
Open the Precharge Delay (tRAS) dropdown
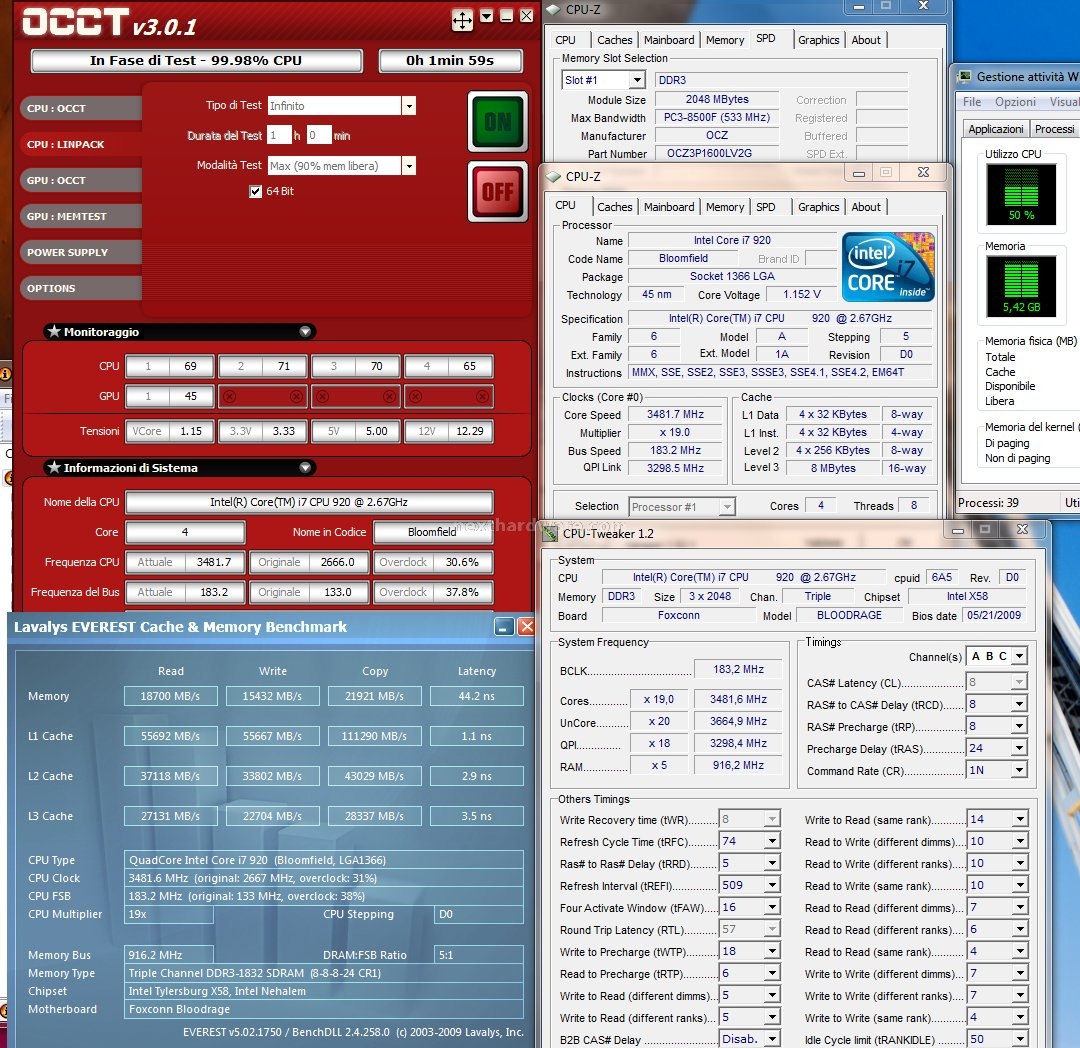point(1020,748)
